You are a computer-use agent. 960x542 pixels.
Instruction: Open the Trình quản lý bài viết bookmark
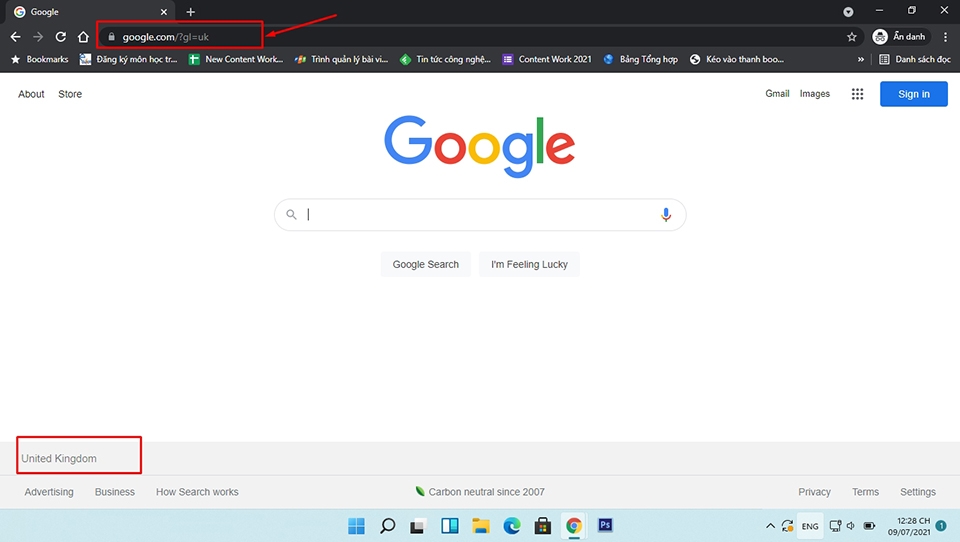(x=341, y=59)
